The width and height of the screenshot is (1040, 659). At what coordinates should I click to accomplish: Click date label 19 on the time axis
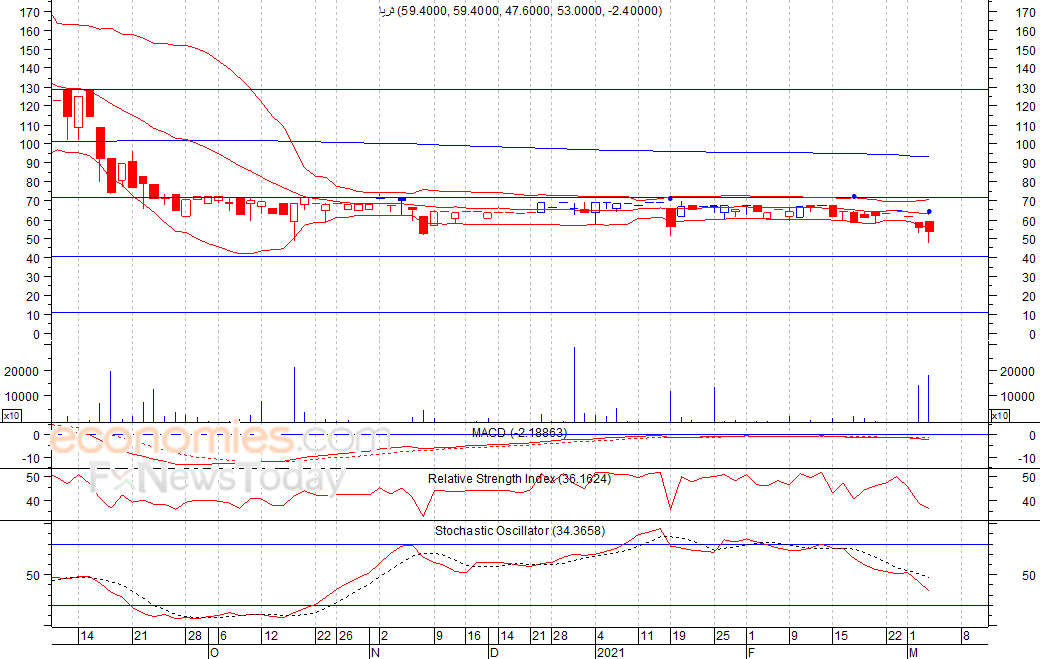(679, 636)
